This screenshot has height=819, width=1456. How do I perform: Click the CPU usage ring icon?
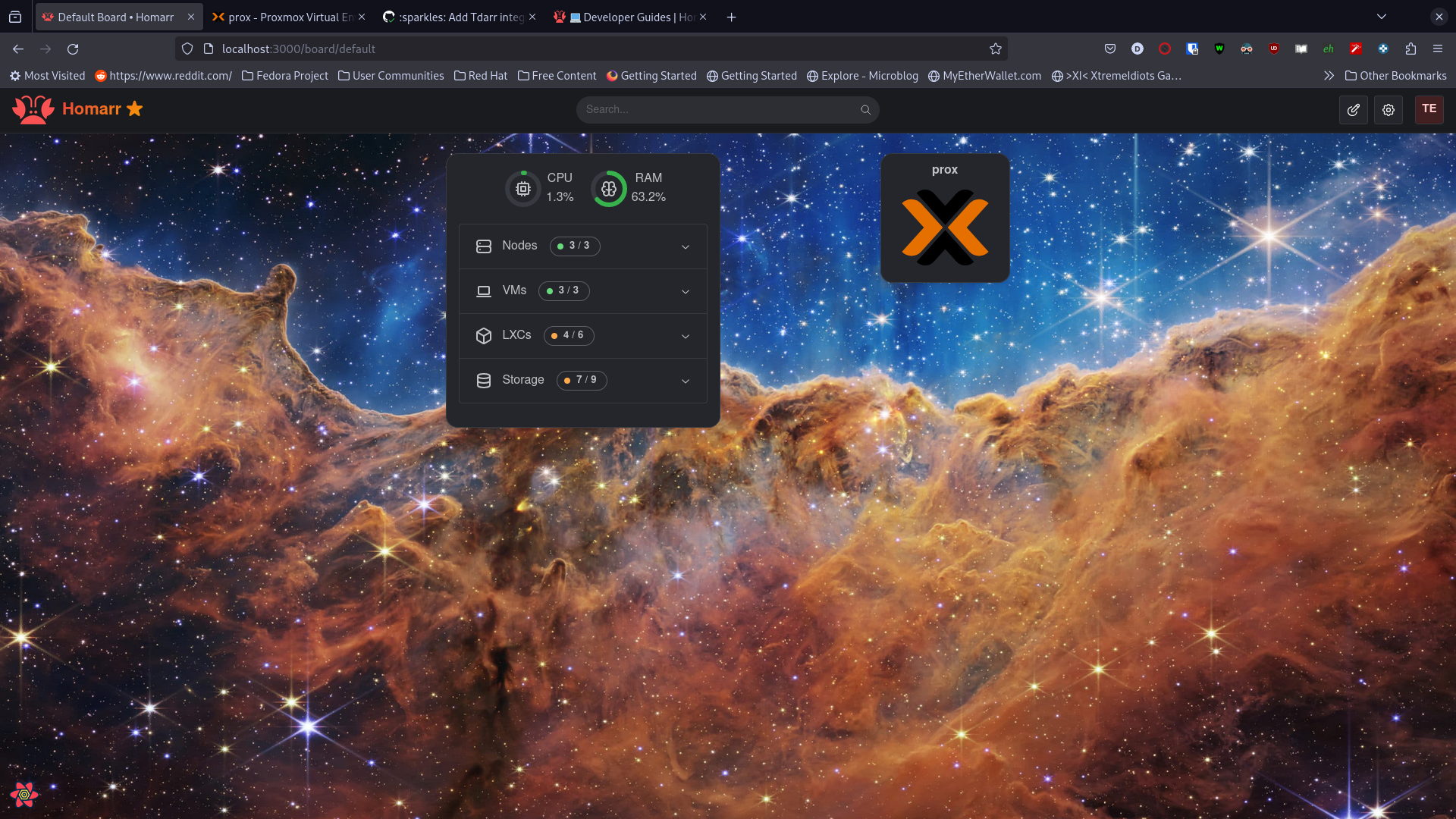click(523, 188)
